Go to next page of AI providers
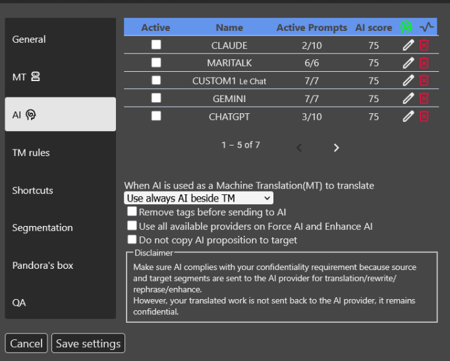The height and width of the screenshot is (361, 450). [x=336, y=148]
